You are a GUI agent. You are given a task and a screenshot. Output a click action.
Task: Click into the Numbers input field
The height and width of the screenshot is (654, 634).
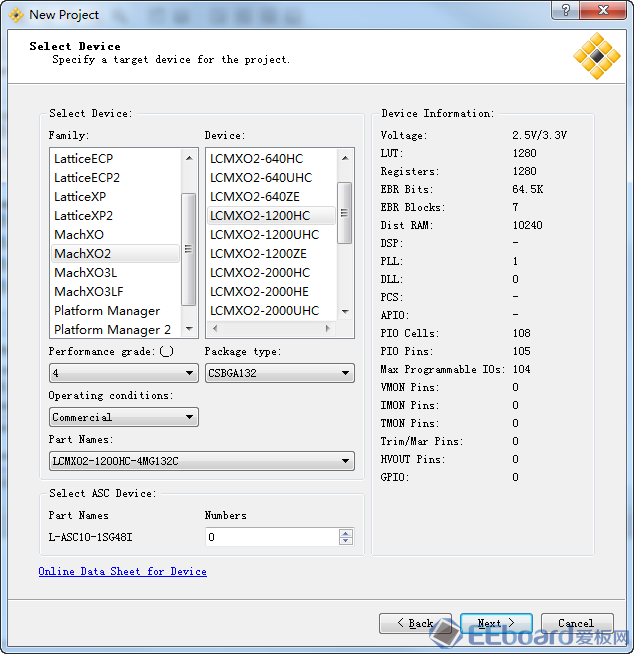click(x=270, y=538)
